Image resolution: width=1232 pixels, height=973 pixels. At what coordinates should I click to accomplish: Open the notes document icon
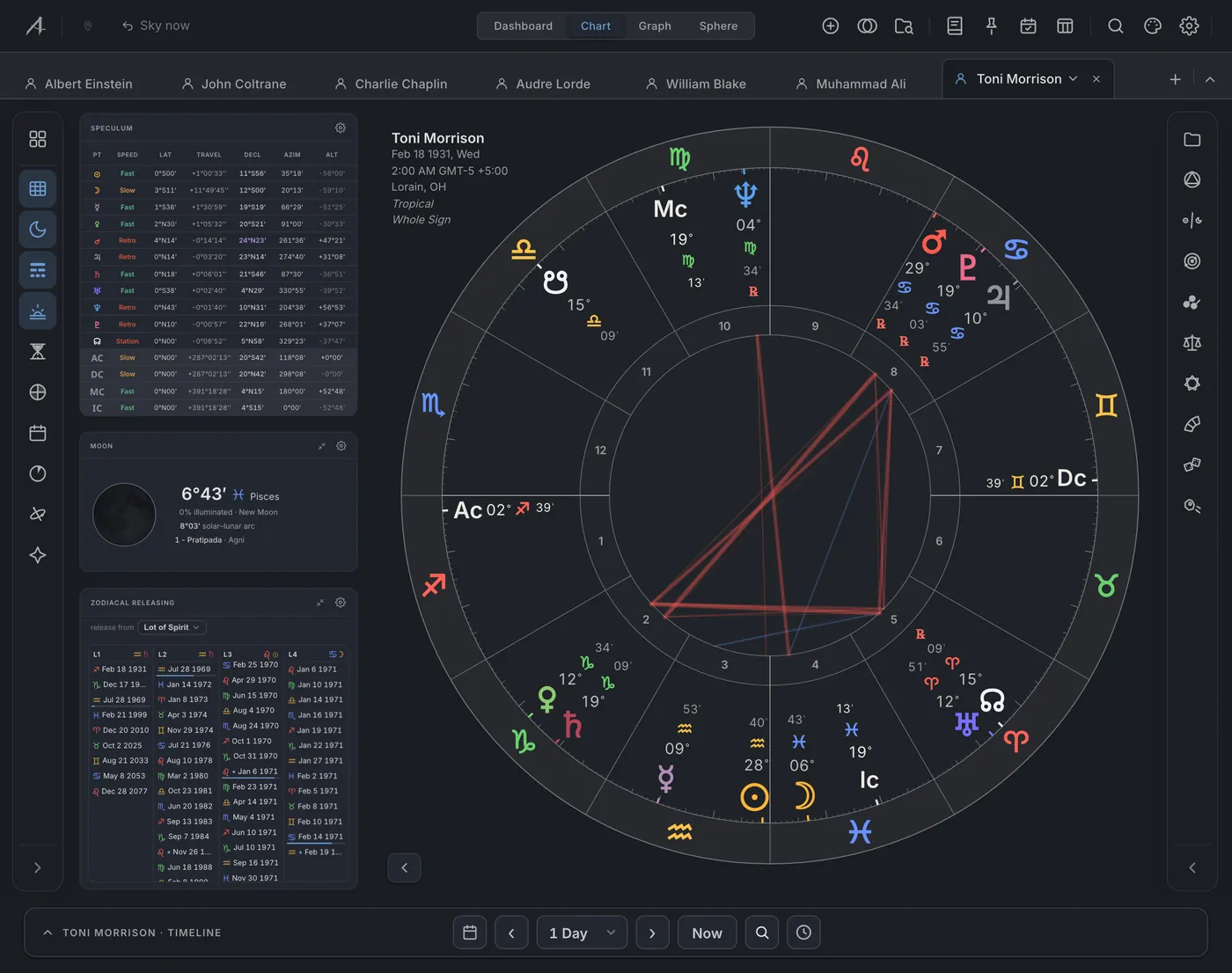[x=955, y=26]
